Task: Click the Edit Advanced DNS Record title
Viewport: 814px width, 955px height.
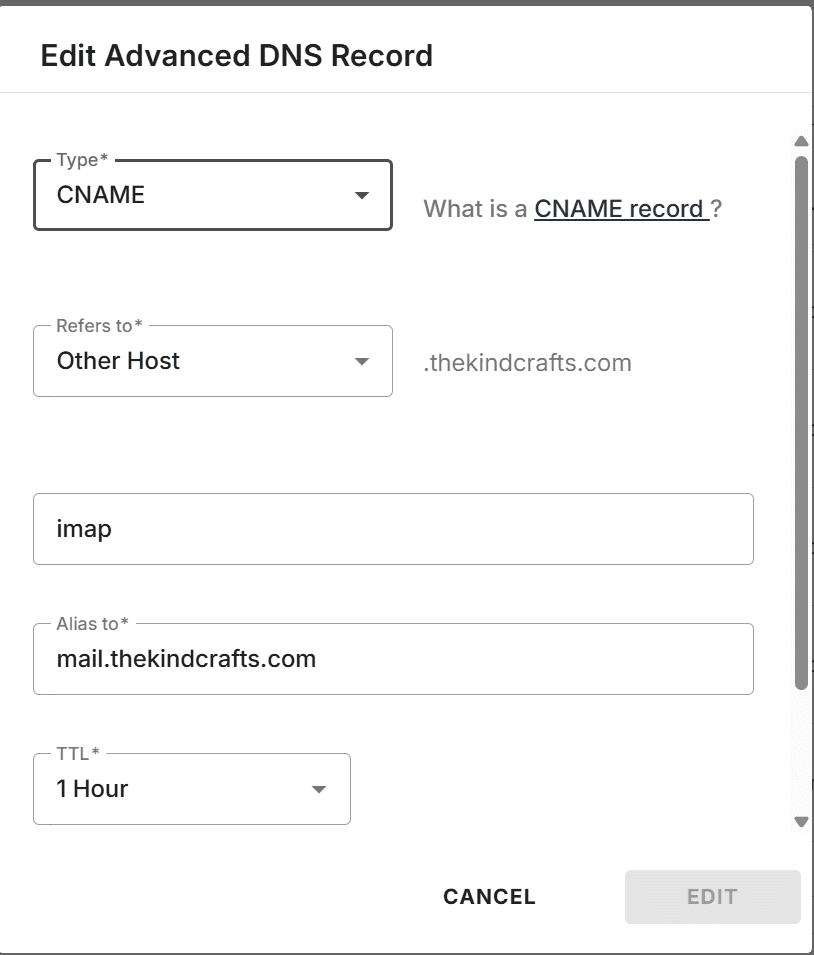Action: click(237, 55)
